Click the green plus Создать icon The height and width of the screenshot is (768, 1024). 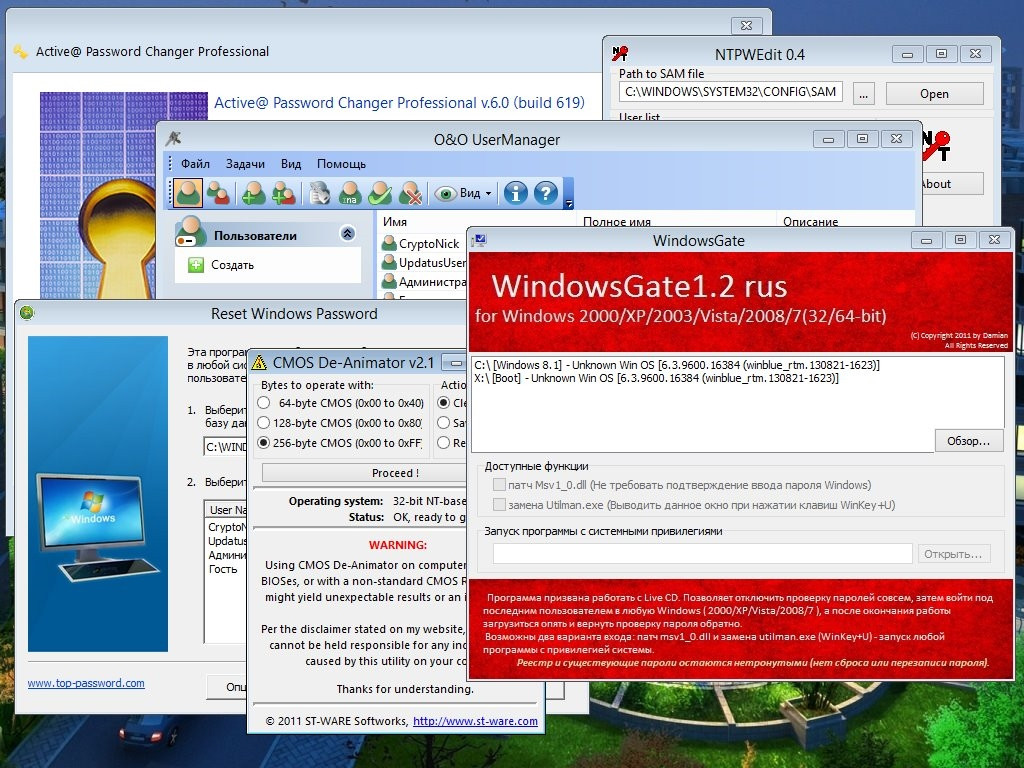(195, 264)
